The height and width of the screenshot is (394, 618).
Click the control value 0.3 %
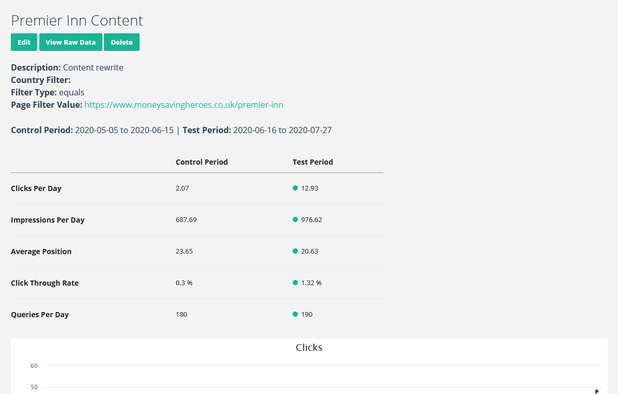coord(184,283)
